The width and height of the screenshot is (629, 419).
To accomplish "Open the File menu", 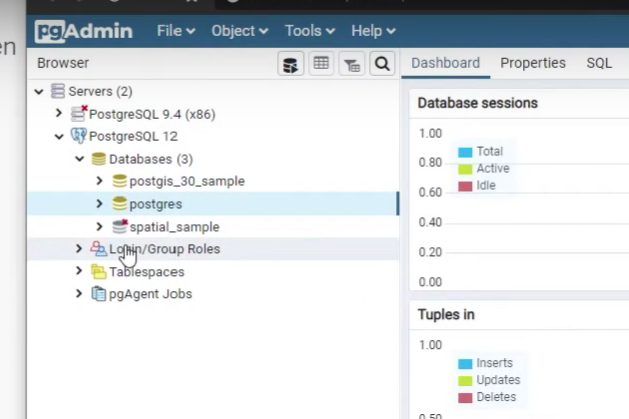I will point(176,31).
